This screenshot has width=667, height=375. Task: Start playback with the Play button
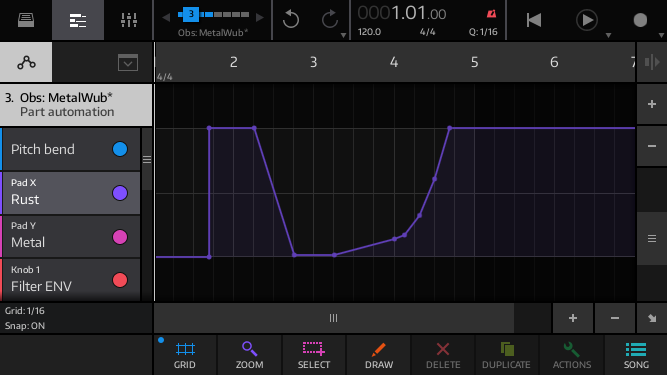587,20
